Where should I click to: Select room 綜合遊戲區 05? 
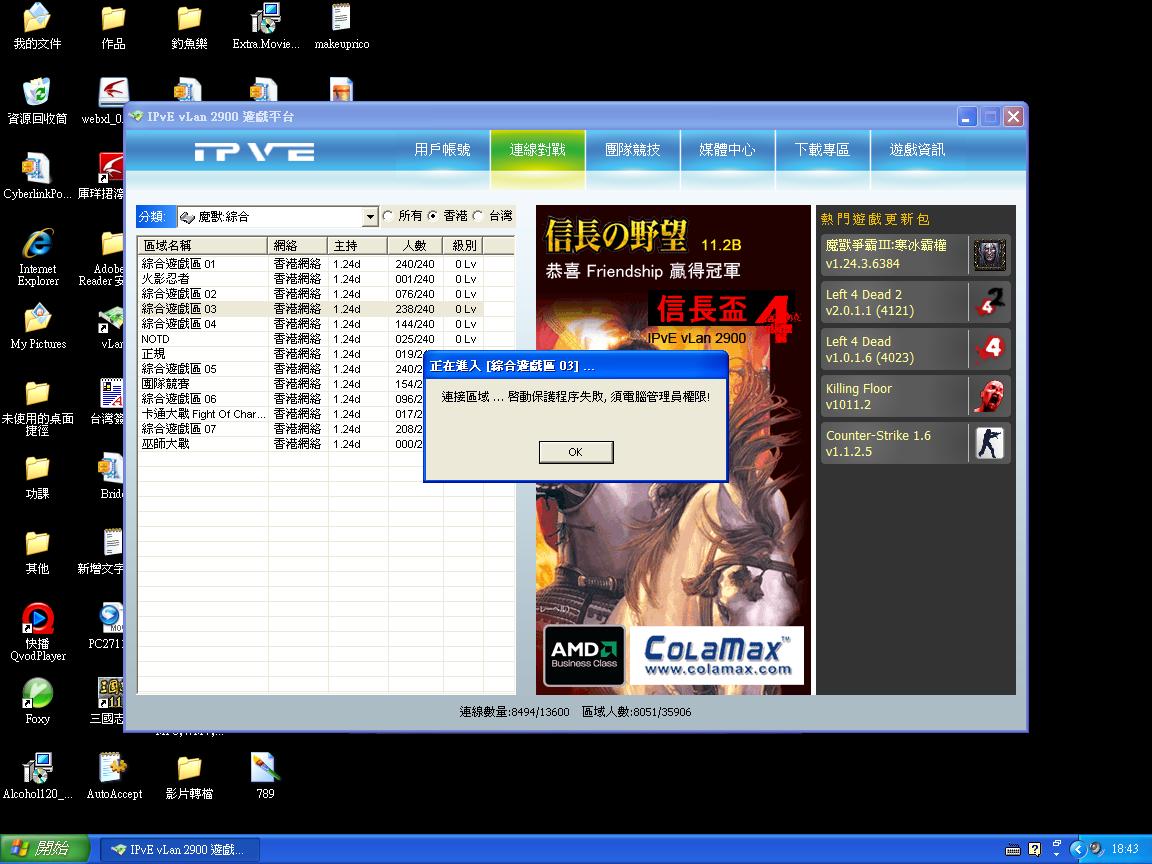281,369
